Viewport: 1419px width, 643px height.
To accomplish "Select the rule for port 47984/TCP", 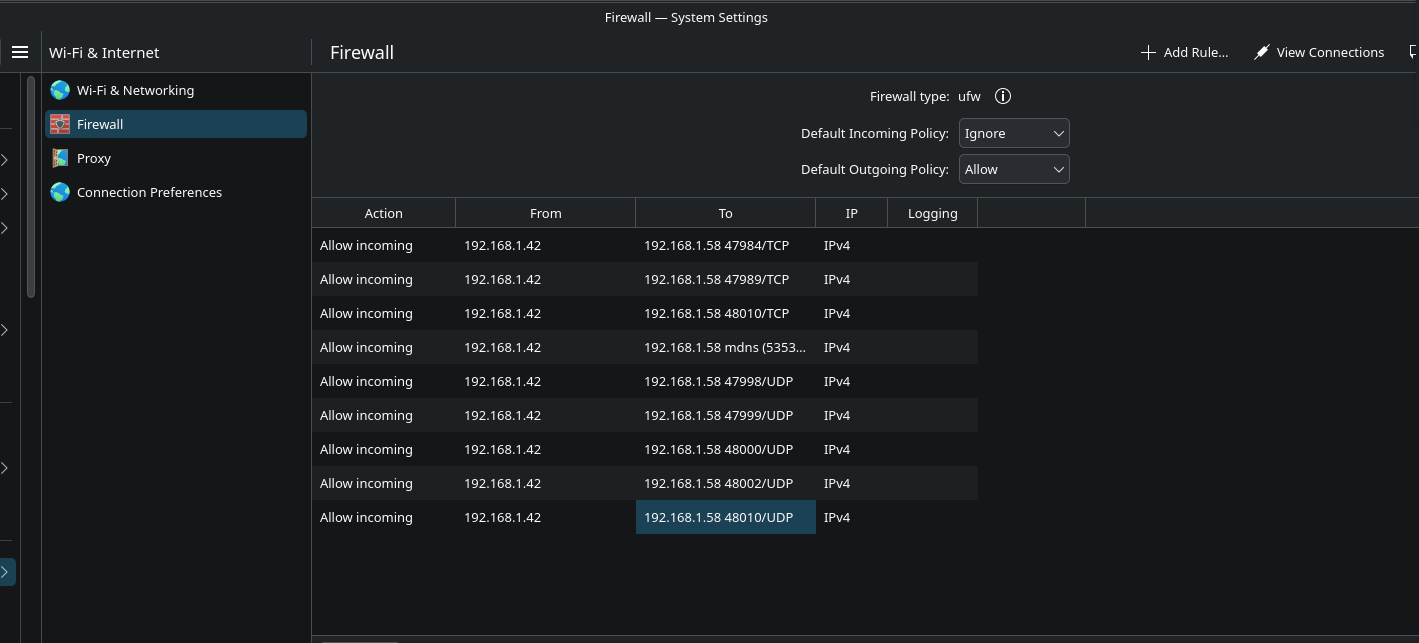I will [x=715, y=245].
